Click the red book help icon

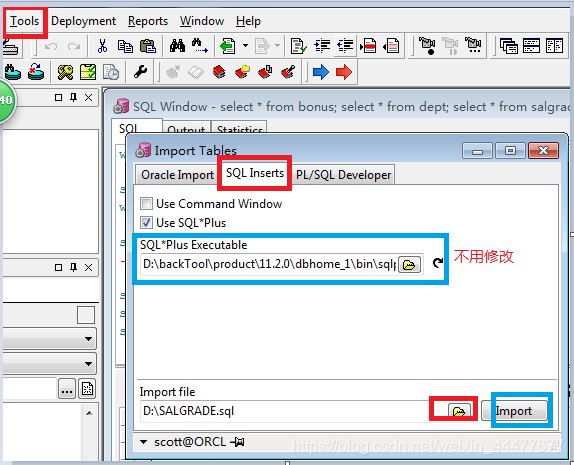(219, 72)
